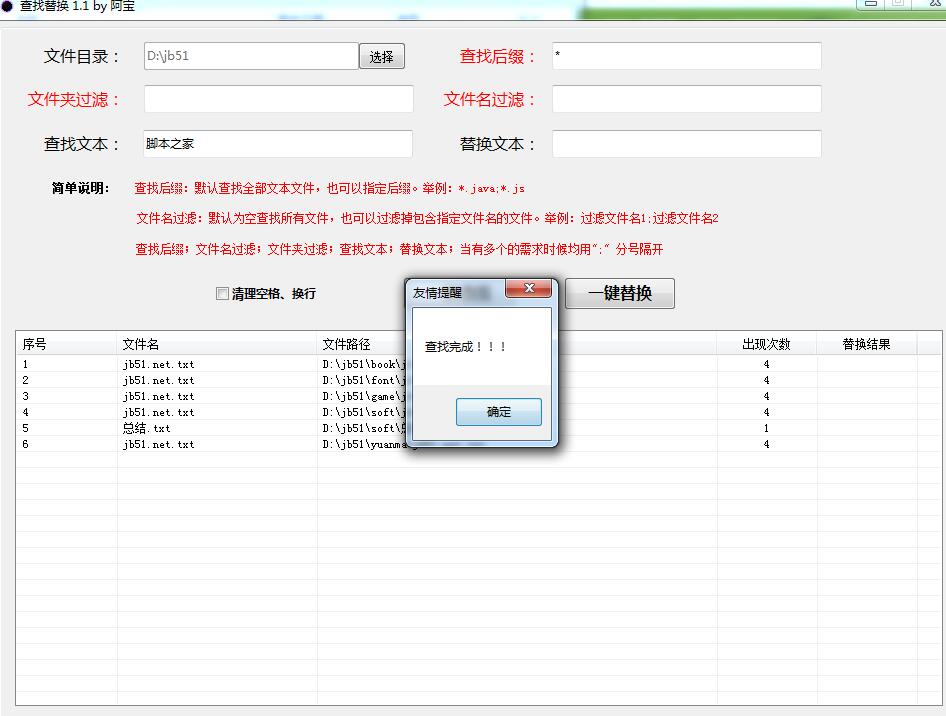This screenshot has width=946, height=716.
Task: Click the empty 文件夹过滤 input field
Action: (x=278, y=99)
